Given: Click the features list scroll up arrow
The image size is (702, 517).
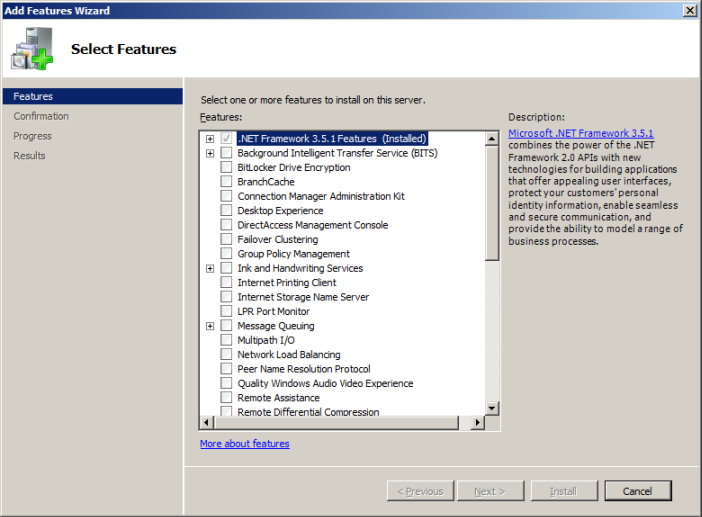Looking at the screenshot, I should 492,139.
